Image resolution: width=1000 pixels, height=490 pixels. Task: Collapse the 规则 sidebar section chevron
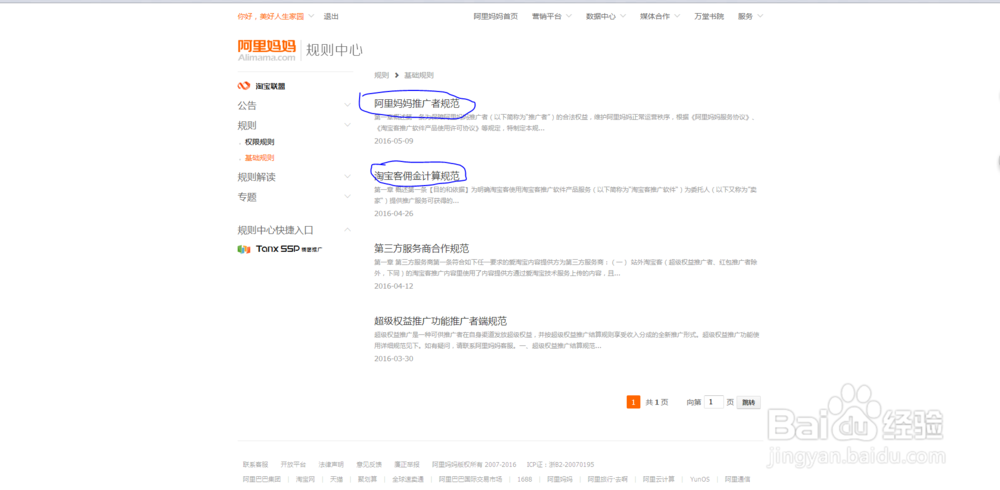348,125
